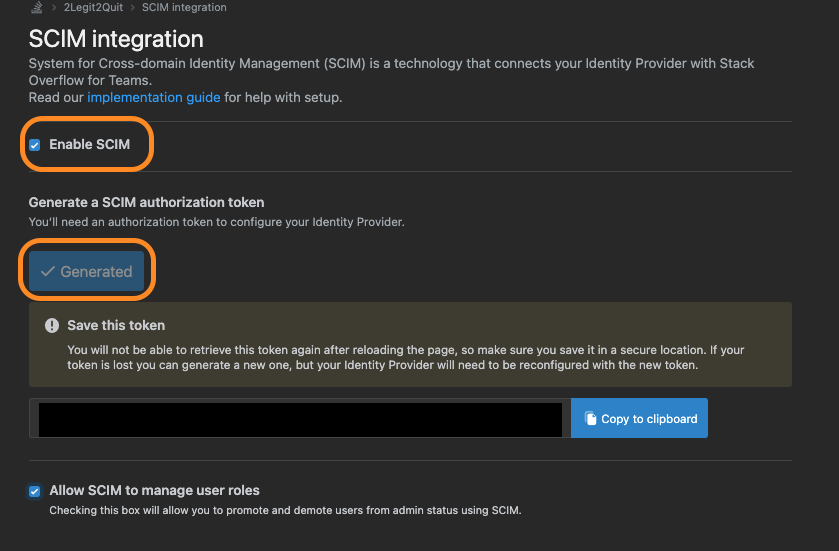Click the clipboard icon on the copy button
Screen dimensions: 839x551
pos(590,419)
